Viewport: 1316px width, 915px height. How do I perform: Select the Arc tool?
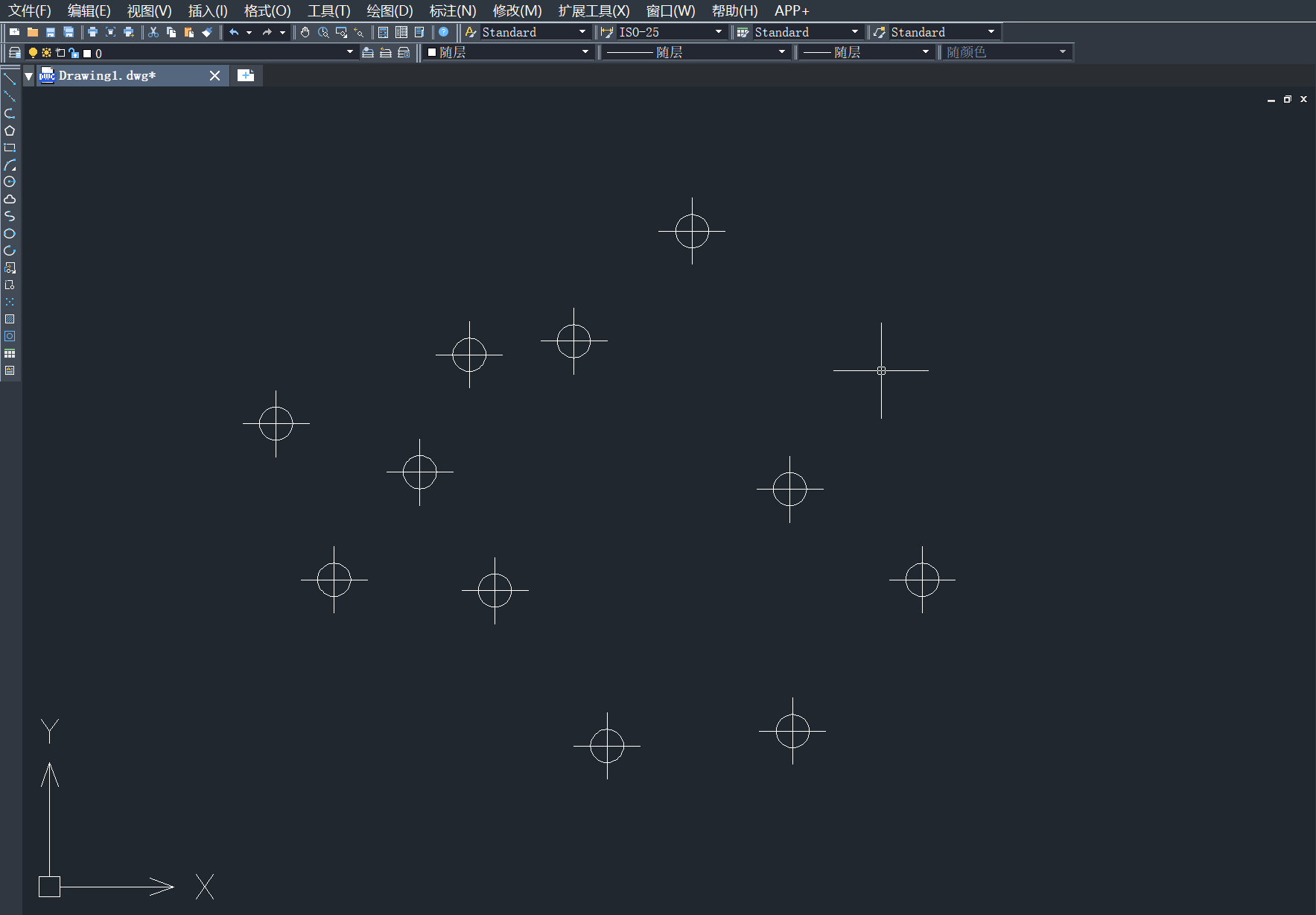coord(10,165)
